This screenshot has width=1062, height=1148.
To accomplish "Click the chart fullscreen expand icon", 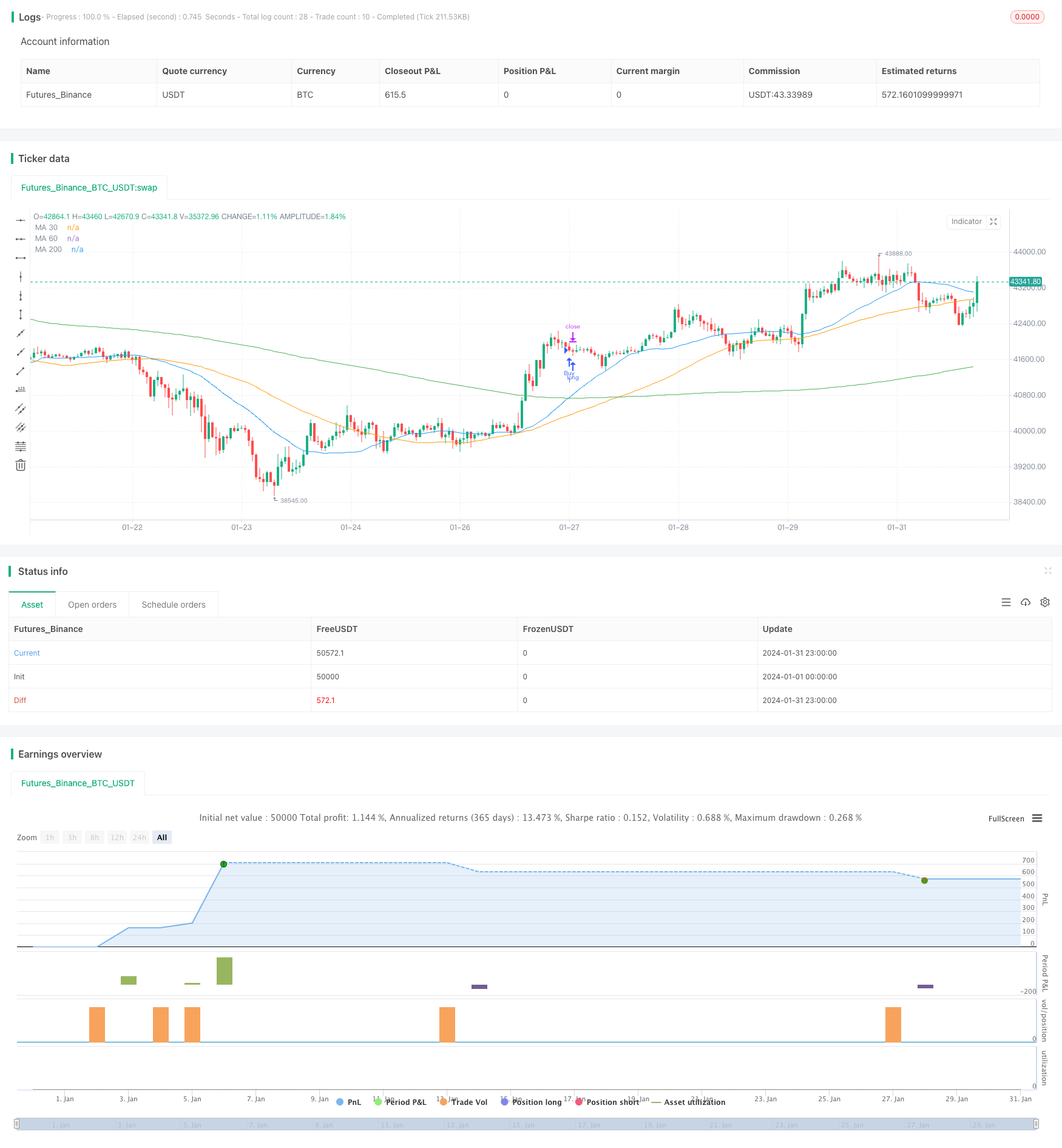I will coord(993,222).
